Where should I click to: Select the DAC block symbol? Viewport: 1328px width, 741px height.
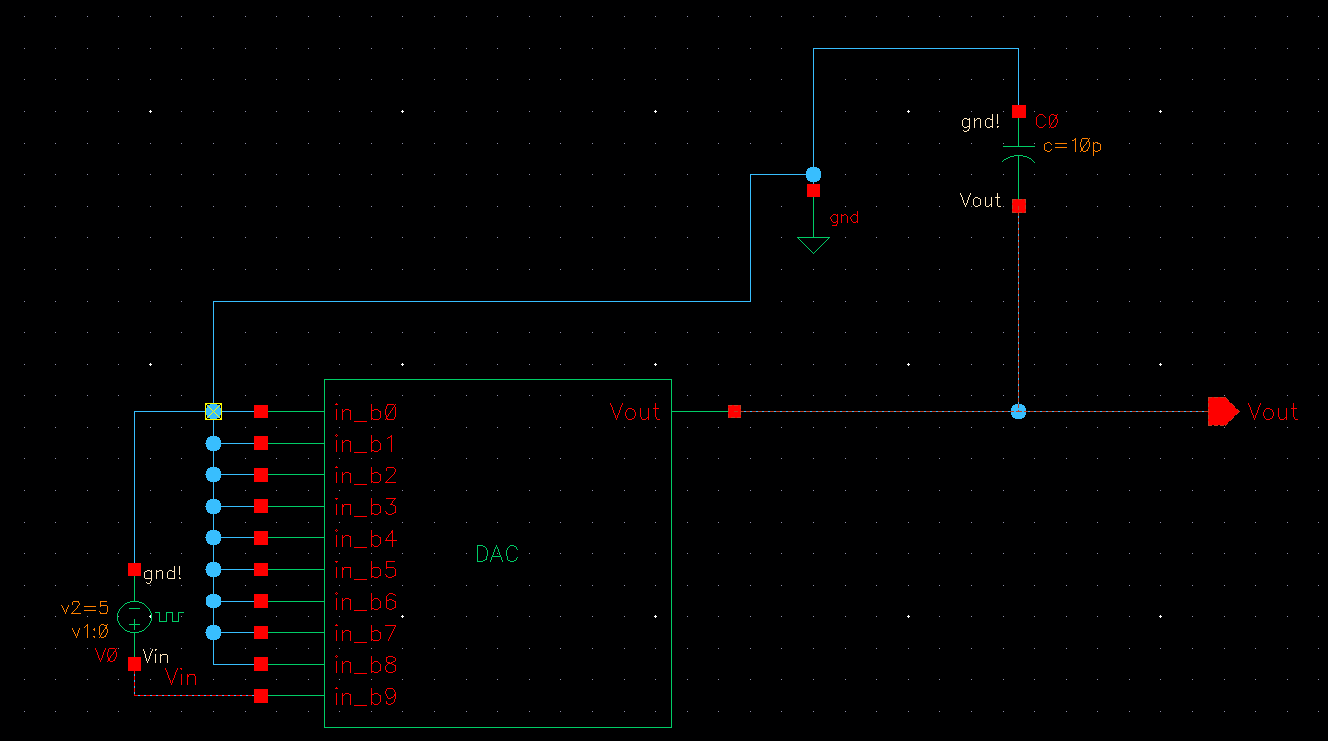497,553
